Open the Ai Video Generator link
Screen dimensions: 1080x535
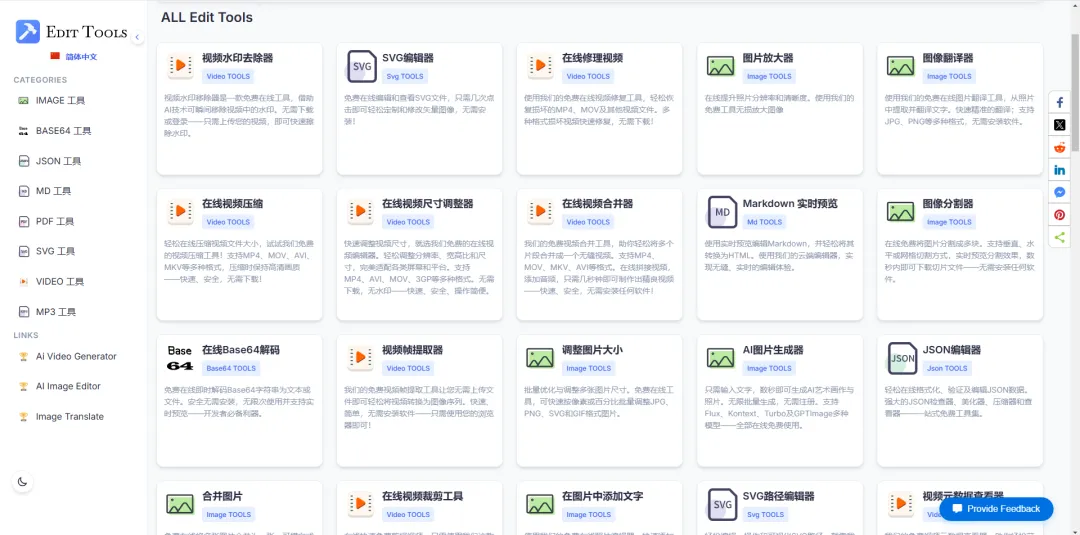click(x=76, y=356)
